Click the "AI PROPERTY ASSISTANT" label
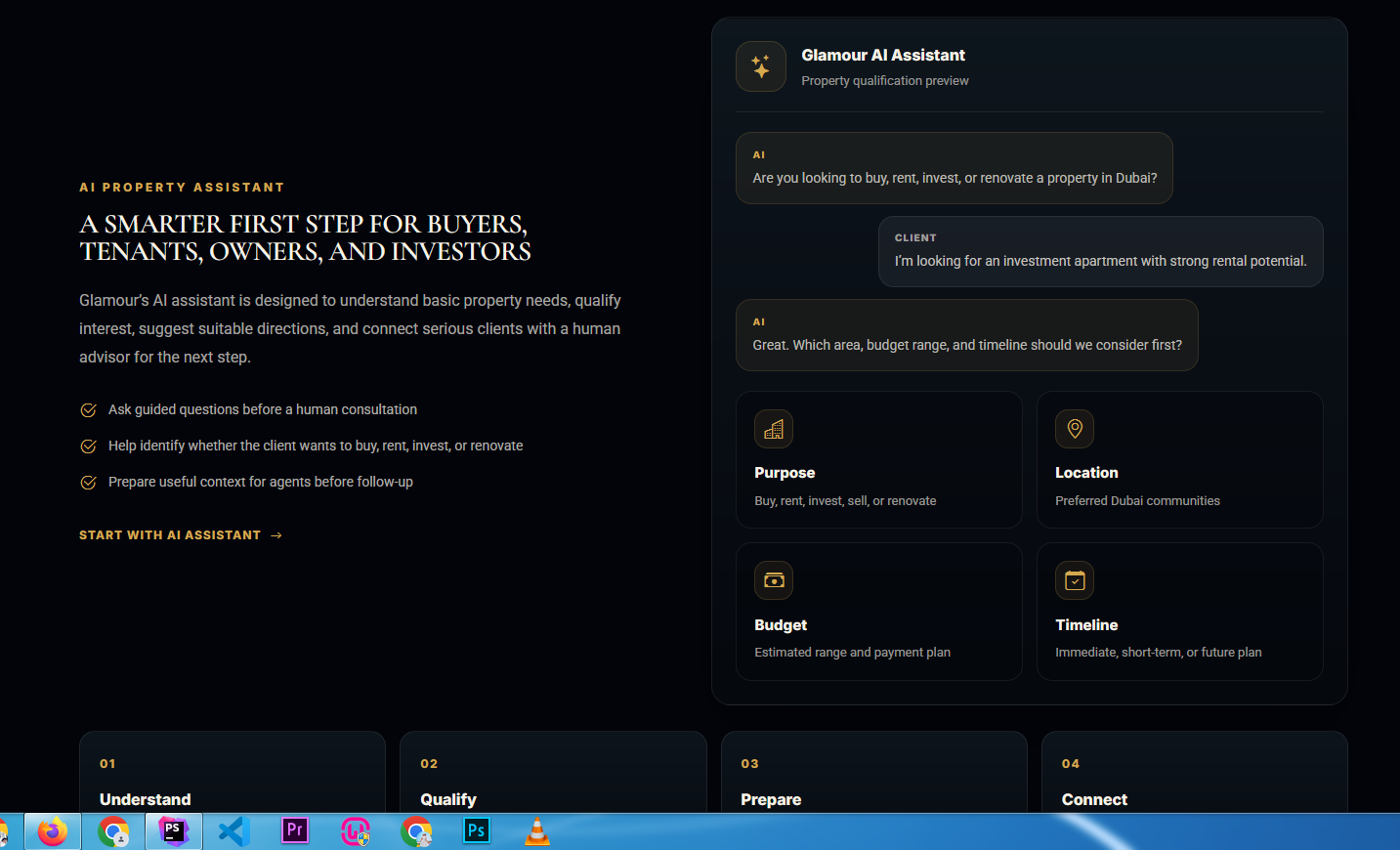This screenshot has height=850, width=1400. click(182, 188)
